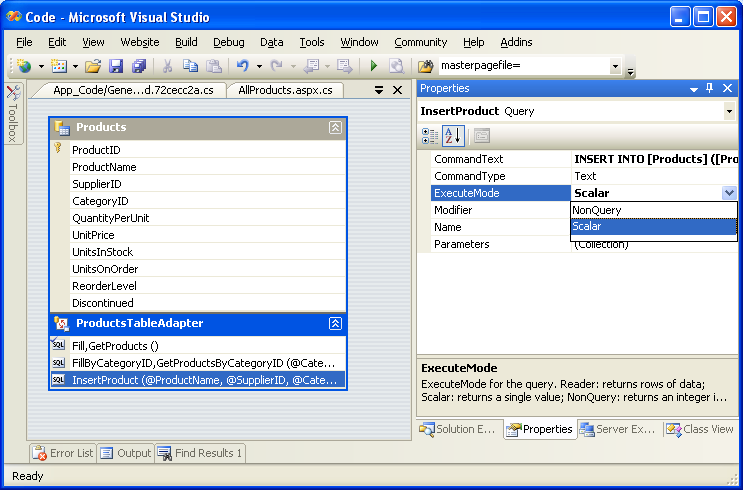The width and height of the screenshot is (743, 490).
Task: Click the Undo toolbar icon
Action: pyautogui.click(x=243, y=66)
